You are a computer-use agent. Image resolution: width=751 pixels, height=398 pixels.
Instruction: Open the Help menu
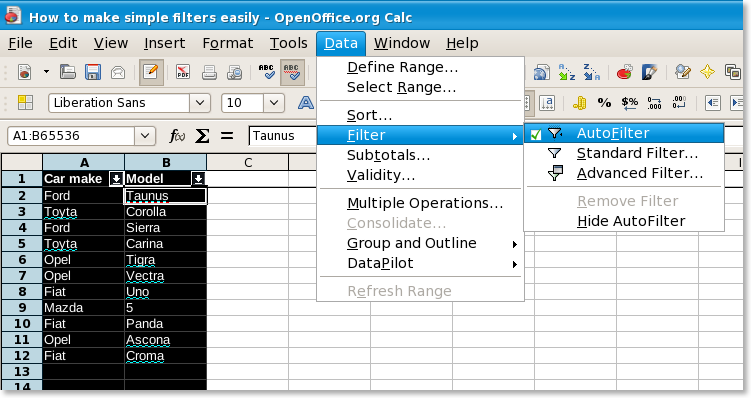click(462, 43)
